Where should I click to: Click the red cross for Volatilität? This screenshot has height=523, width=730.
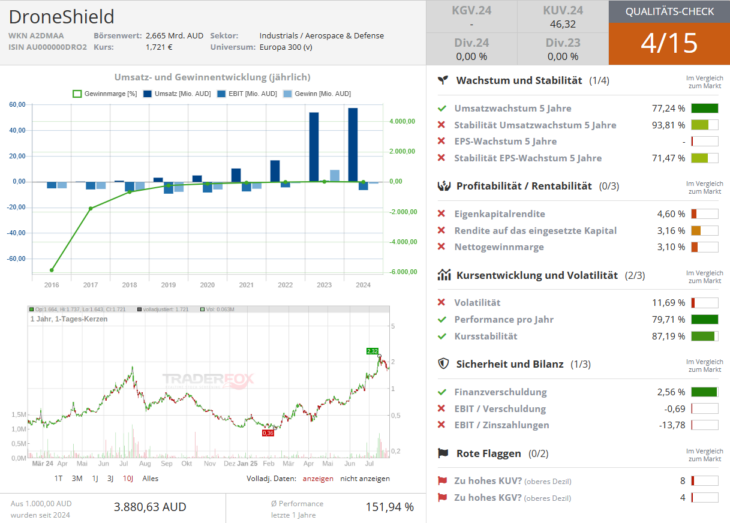[441, 302]
